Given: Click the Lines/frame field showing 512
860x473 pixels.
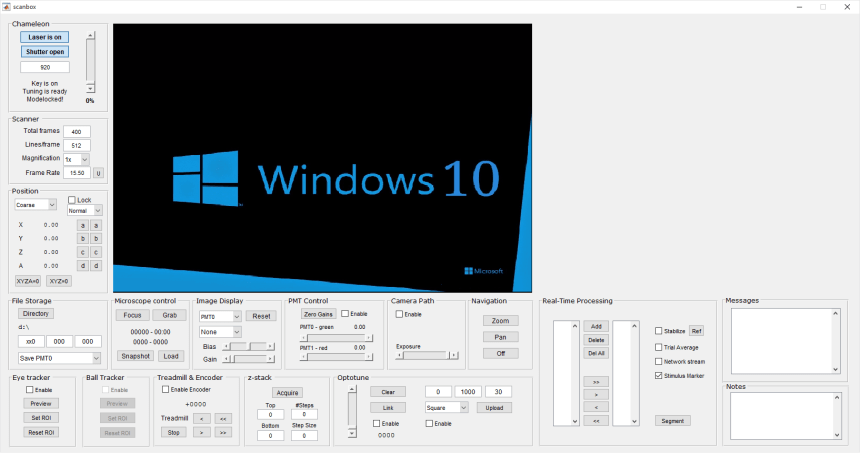Looking at the screenshot, I should coord(77,145).
